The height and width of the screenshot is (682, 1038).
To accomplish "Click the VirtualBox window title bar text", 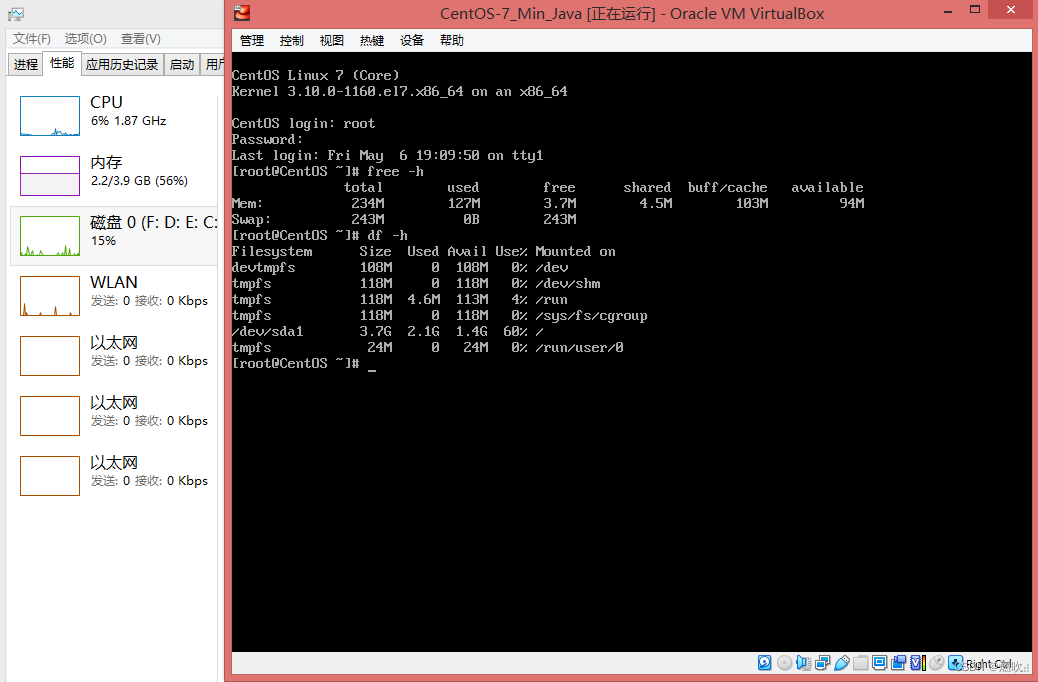I will 632,13.
